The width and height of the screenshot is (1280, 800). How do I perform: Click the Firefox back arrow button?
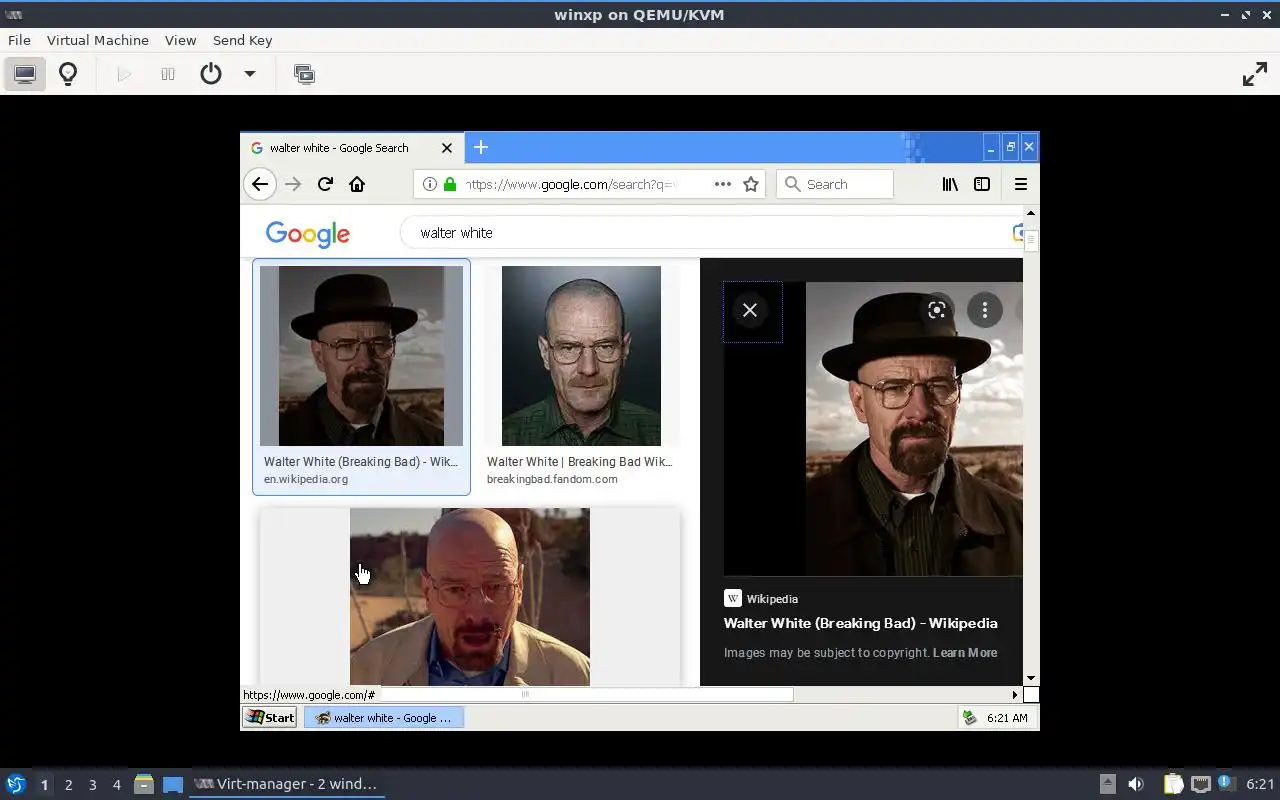[260, 184]
